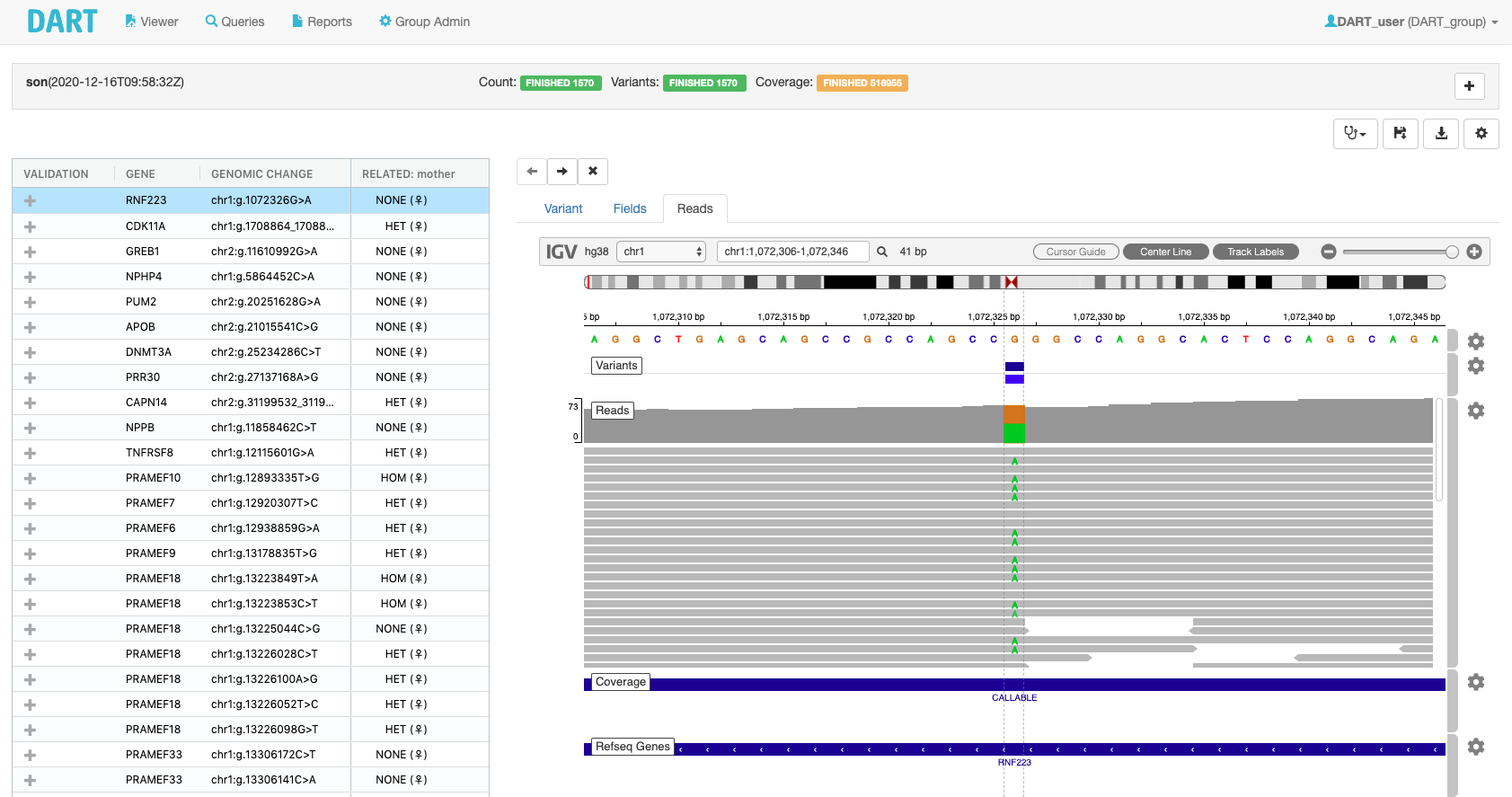Click the download icon button
Image resolution: width=1512 pixels, height=797 pixels.
(1441, 134)
